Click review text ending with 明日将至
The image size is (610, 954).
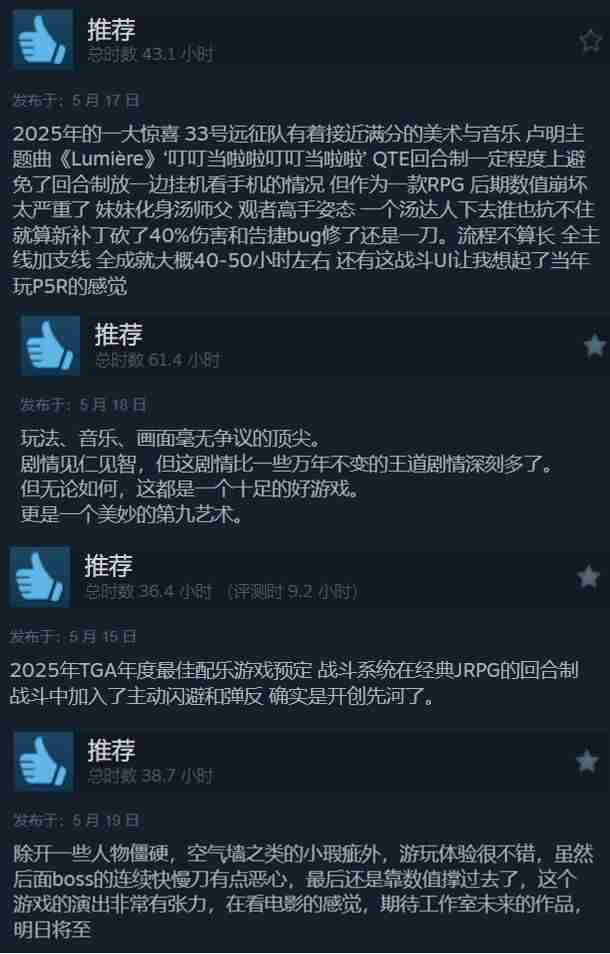point(303,891)
